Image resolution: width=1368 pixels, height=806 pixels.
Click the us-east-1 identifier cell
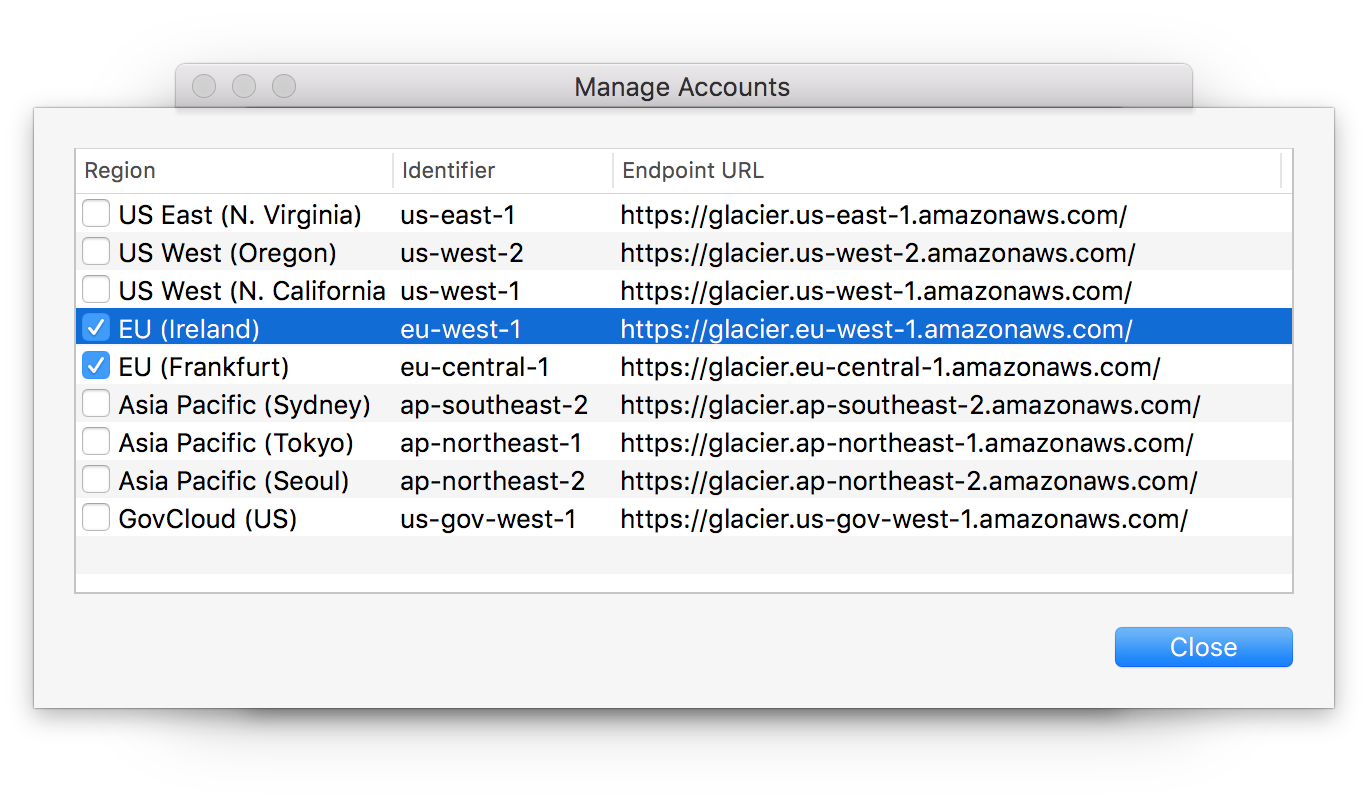click(x=457, y=215)
